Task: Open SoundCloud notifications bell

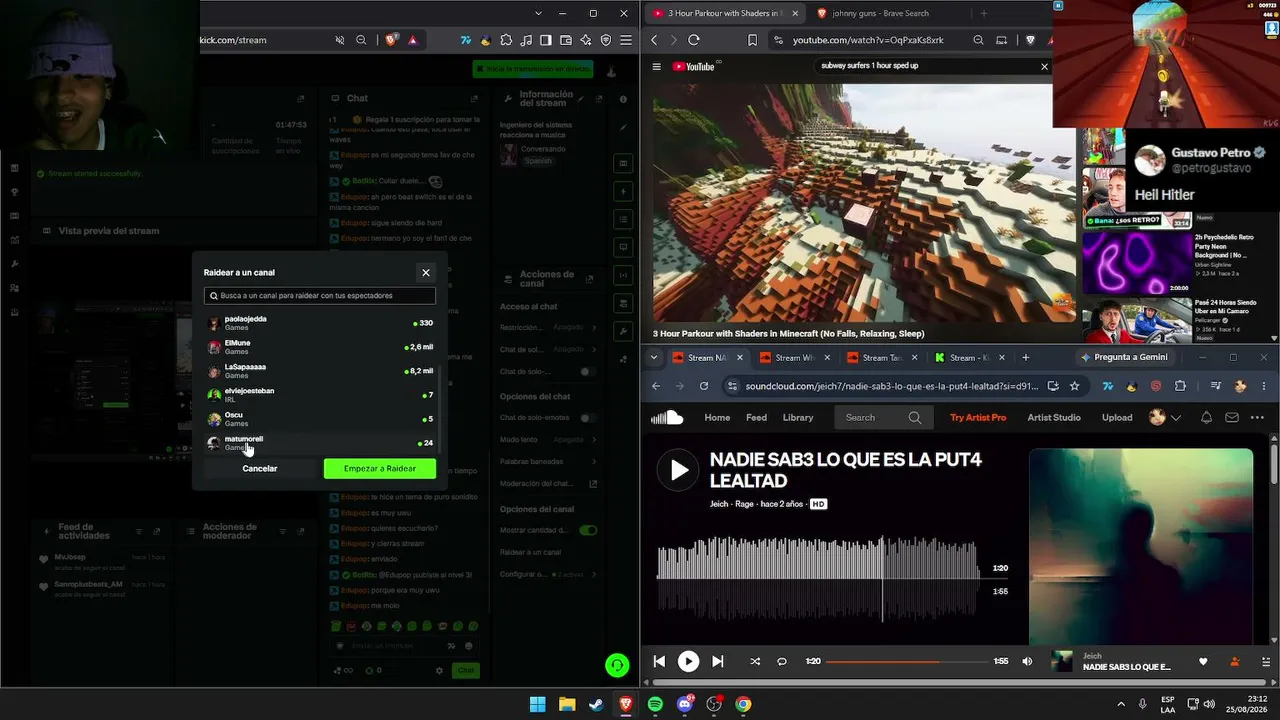Action: [1206, 417]
